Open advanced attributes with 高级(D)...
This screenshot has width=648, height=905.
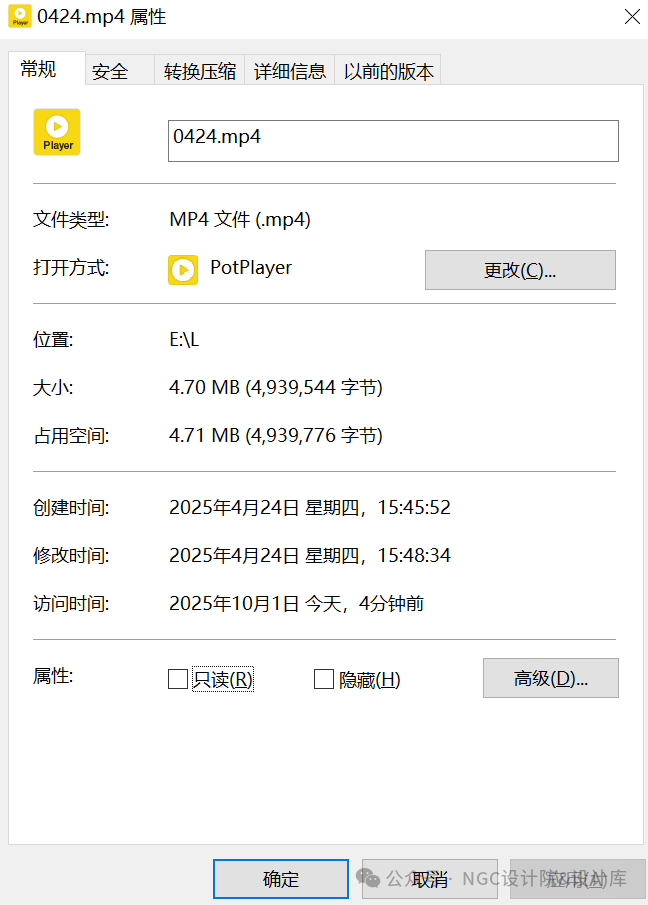click(x=550, y=678)
